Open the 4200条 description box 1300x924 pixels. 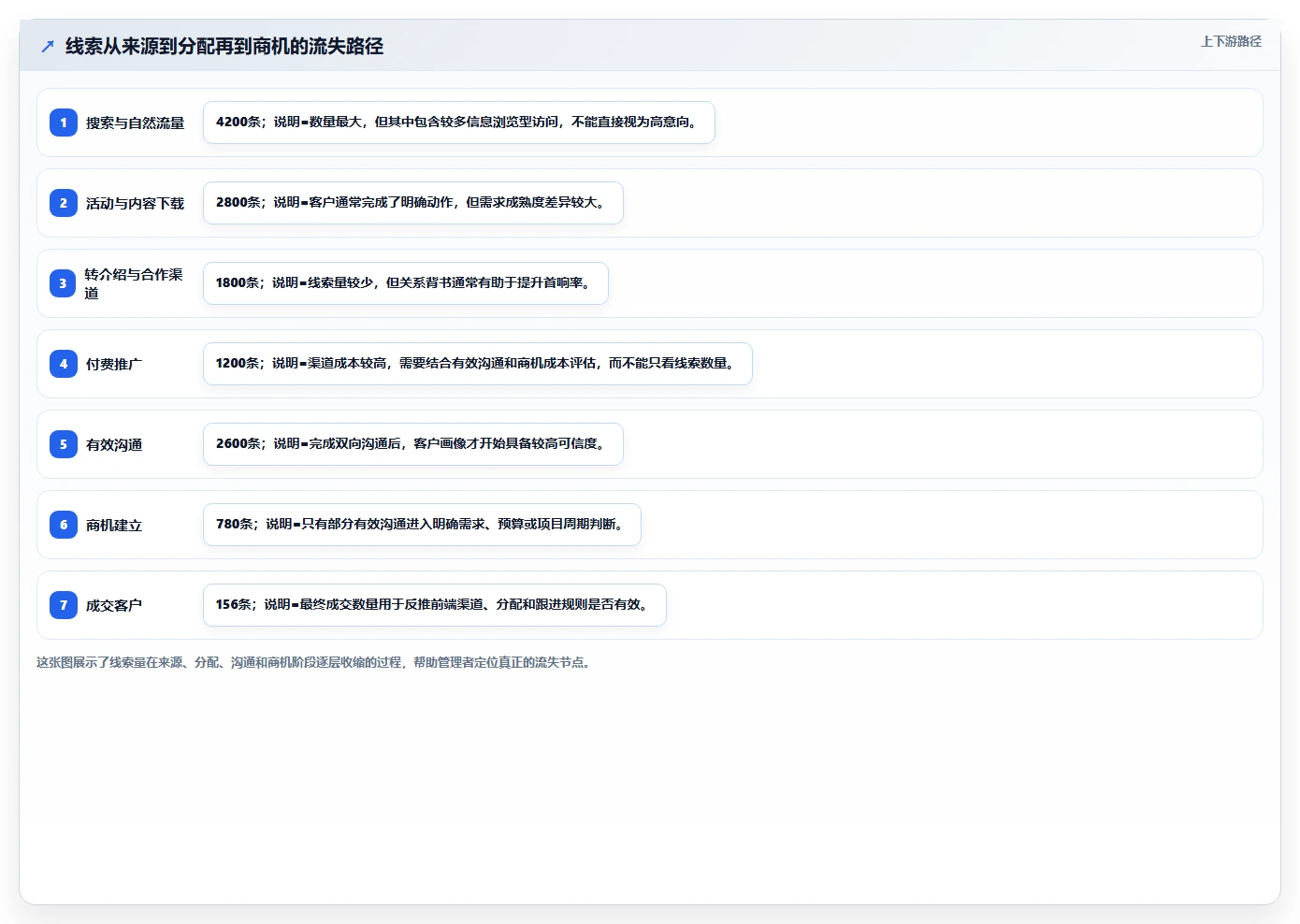[x=459, y=123]
